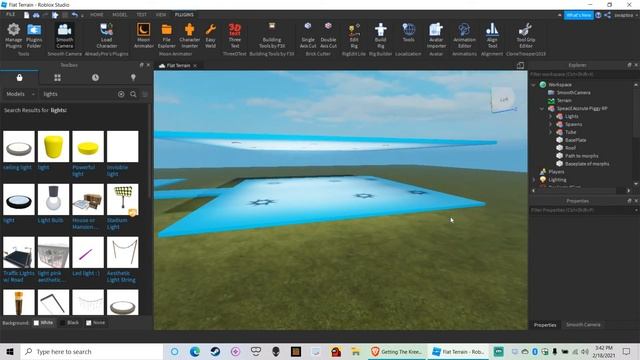Insert the 'ceiling light' model thumbnail

(18, 147)
